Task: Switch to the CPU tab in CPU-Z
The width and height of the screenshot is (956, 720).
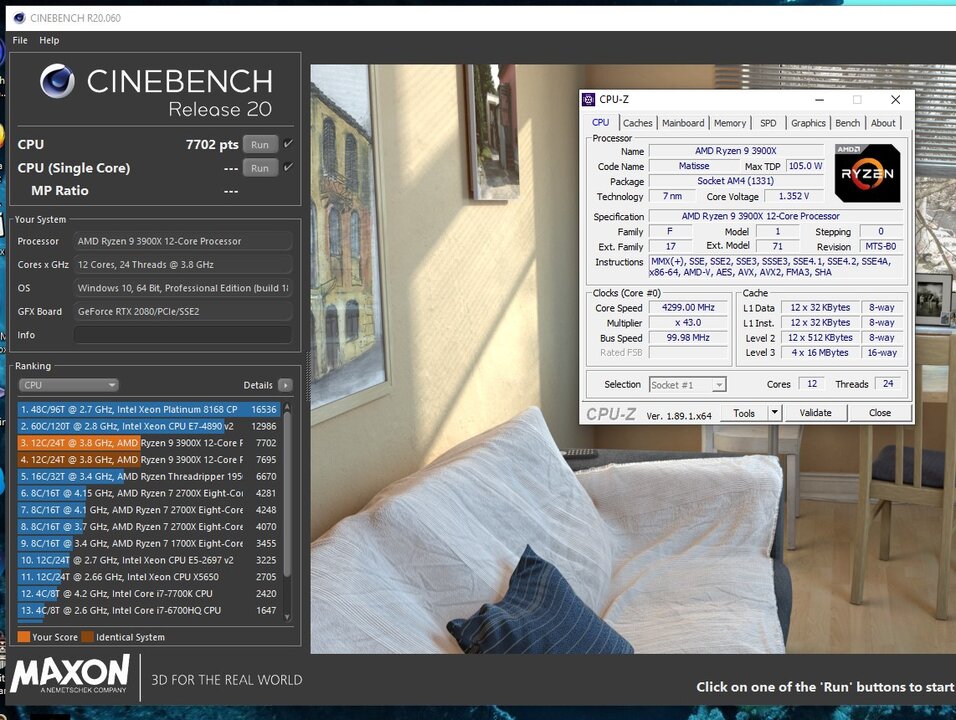Action: click(601, 123)
